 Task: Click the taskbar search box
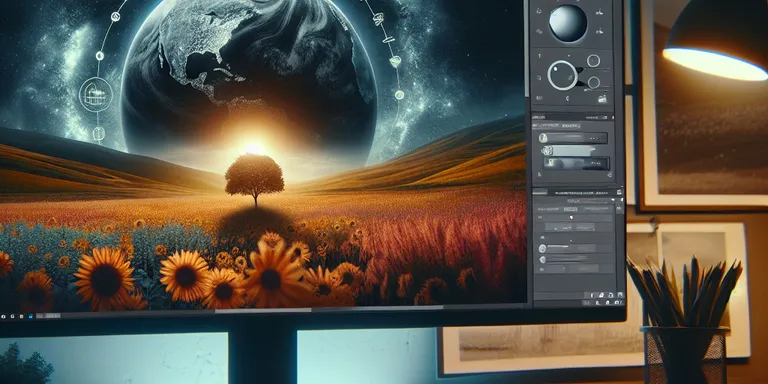[48, 316]
